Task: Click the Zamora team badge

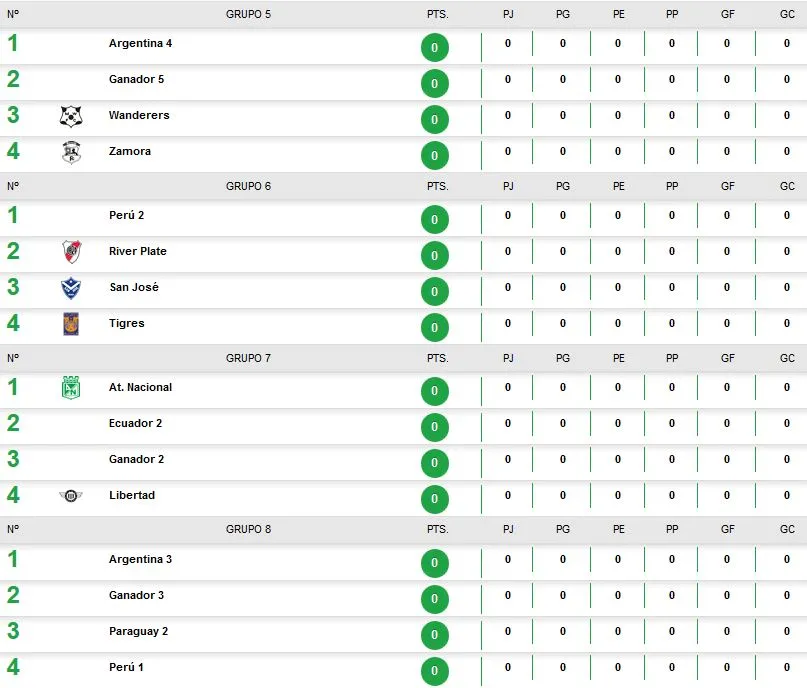Action: coord(71,152)
